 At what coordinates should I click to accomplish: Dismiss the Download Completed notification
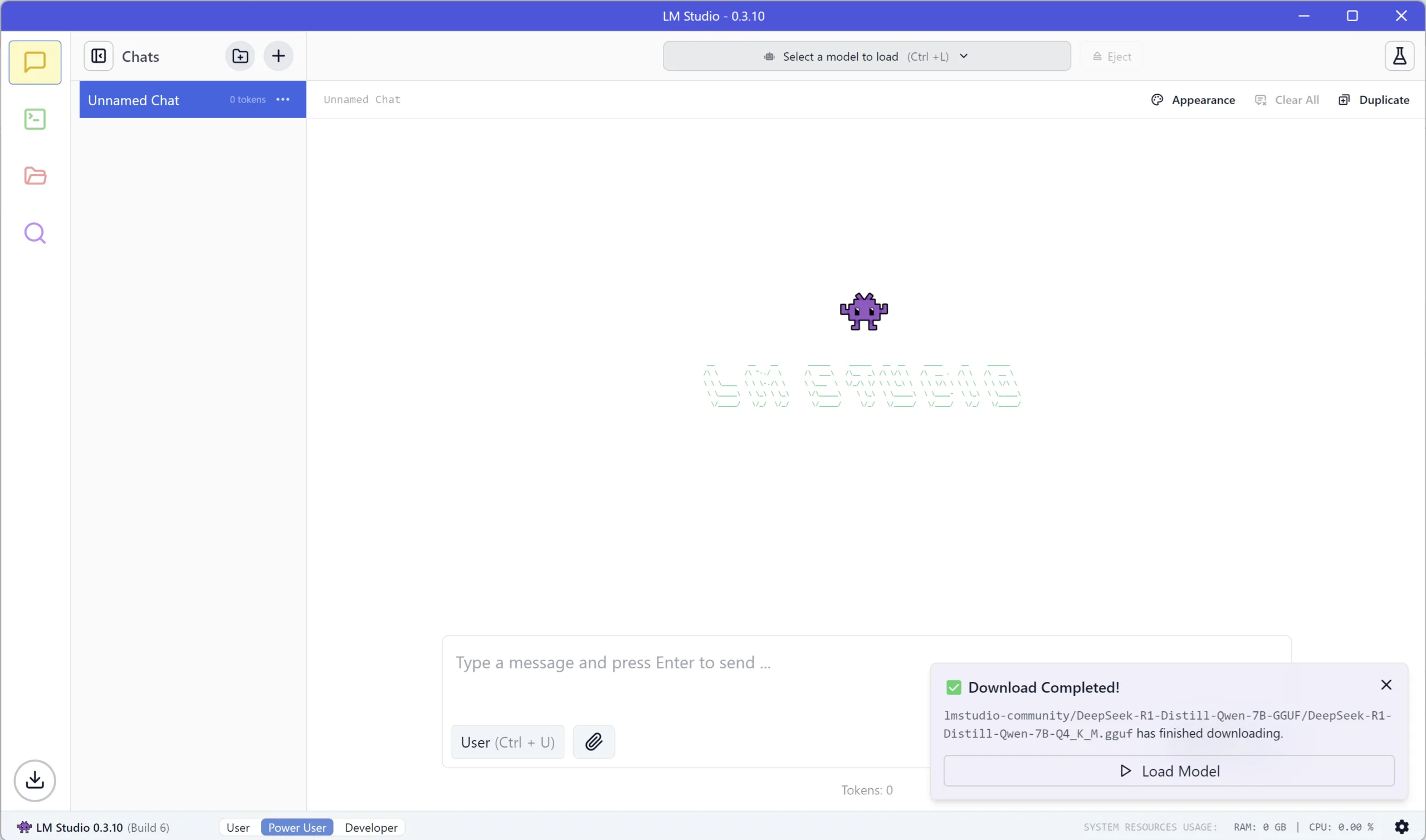1386,685
